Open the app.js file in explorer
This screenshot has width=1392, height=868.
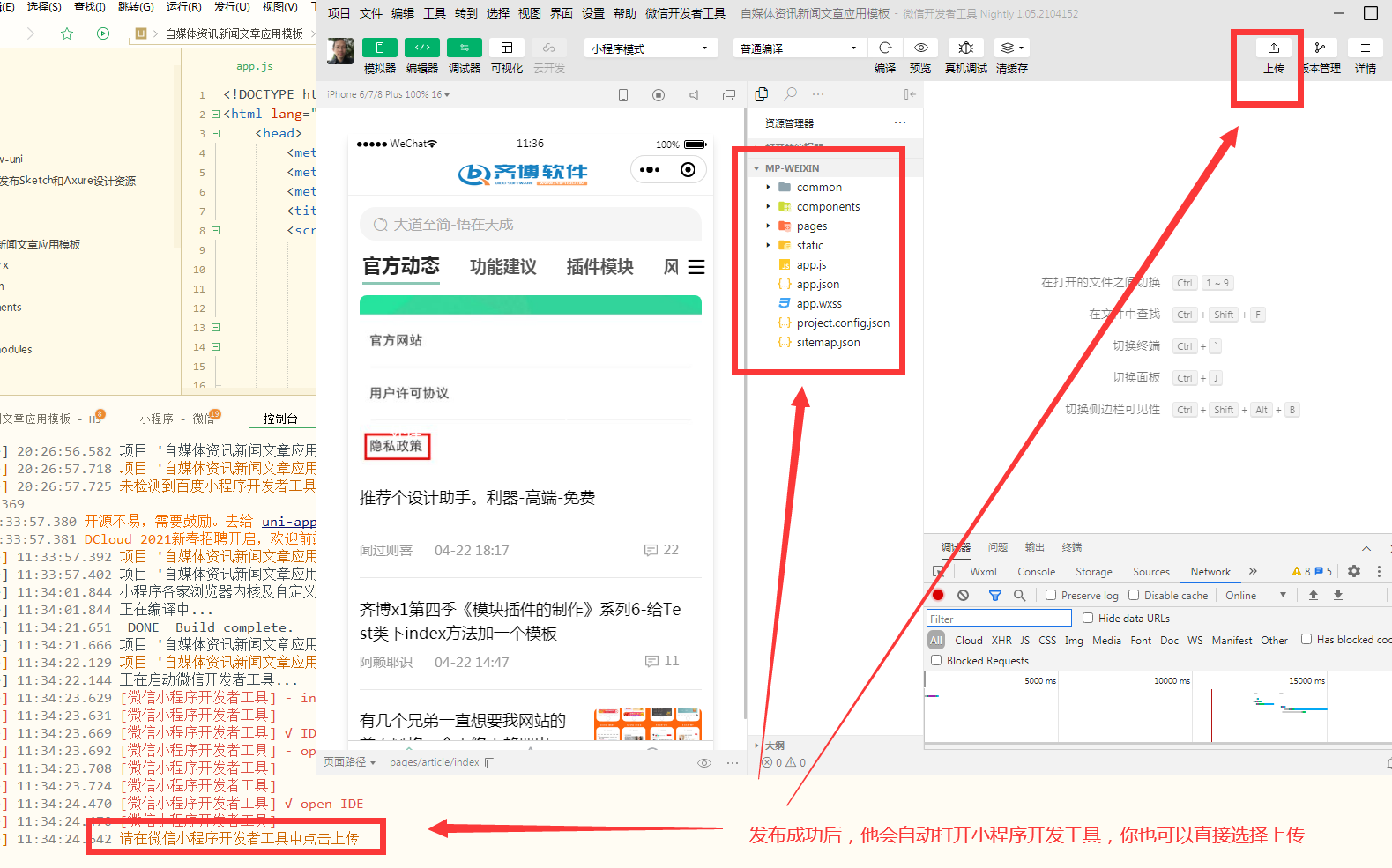tap(811, 264)
